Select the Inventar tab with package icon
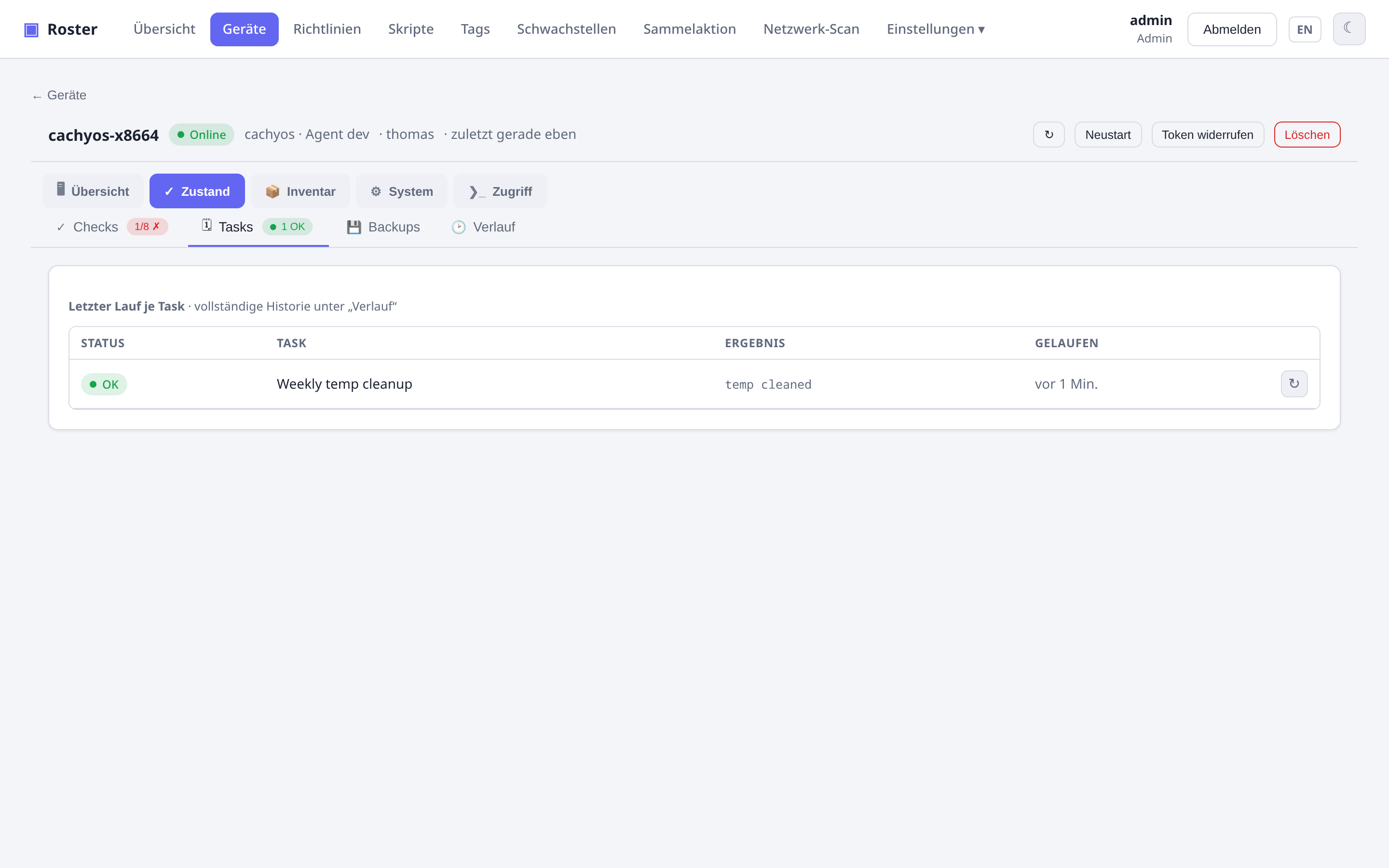Image resolution: width=1389 pixels, height=868 pixels. tap(300, 191)
